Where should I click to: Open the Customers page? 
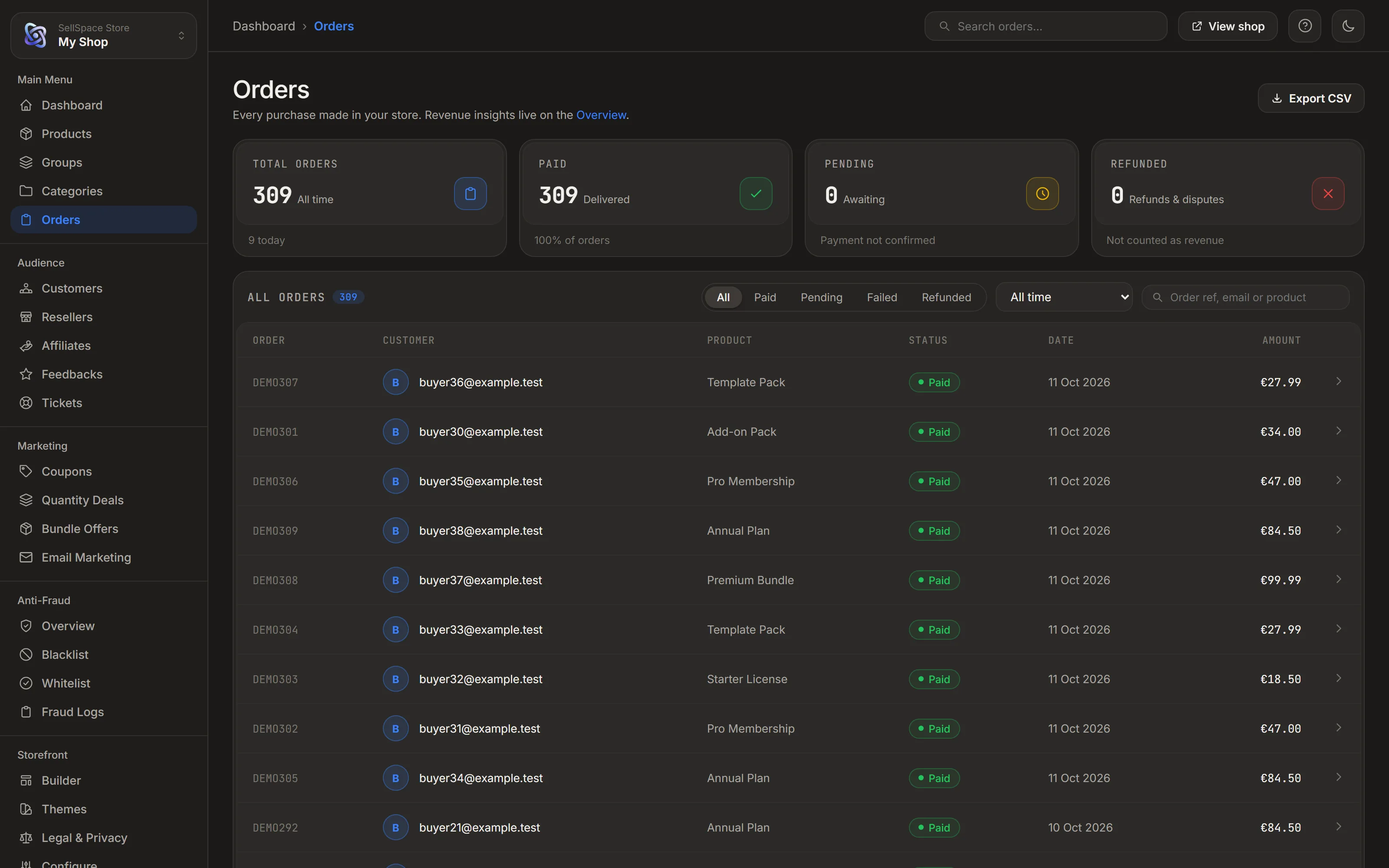point(103,288)
